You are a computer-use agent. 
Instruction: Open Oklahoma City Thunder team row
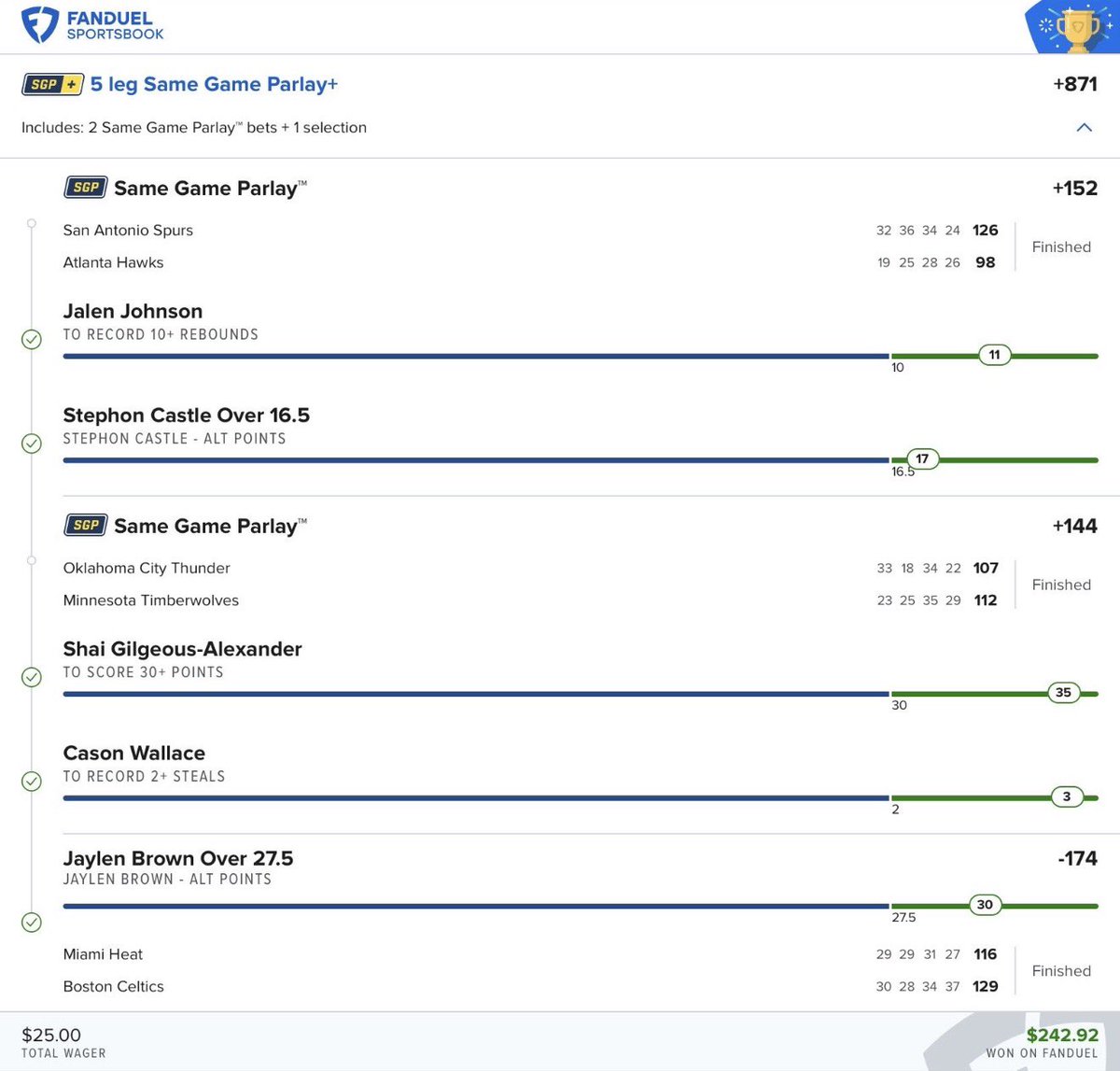coord(147,568)
